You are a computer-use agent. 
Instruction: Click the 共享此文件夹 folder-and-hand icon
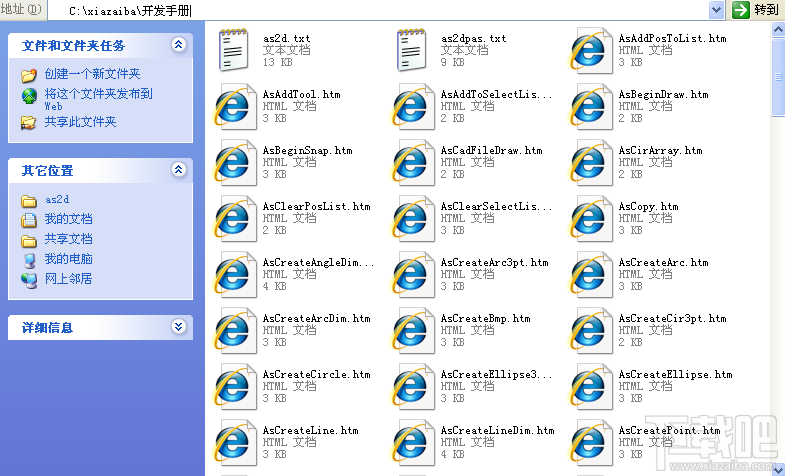[29, 122]
